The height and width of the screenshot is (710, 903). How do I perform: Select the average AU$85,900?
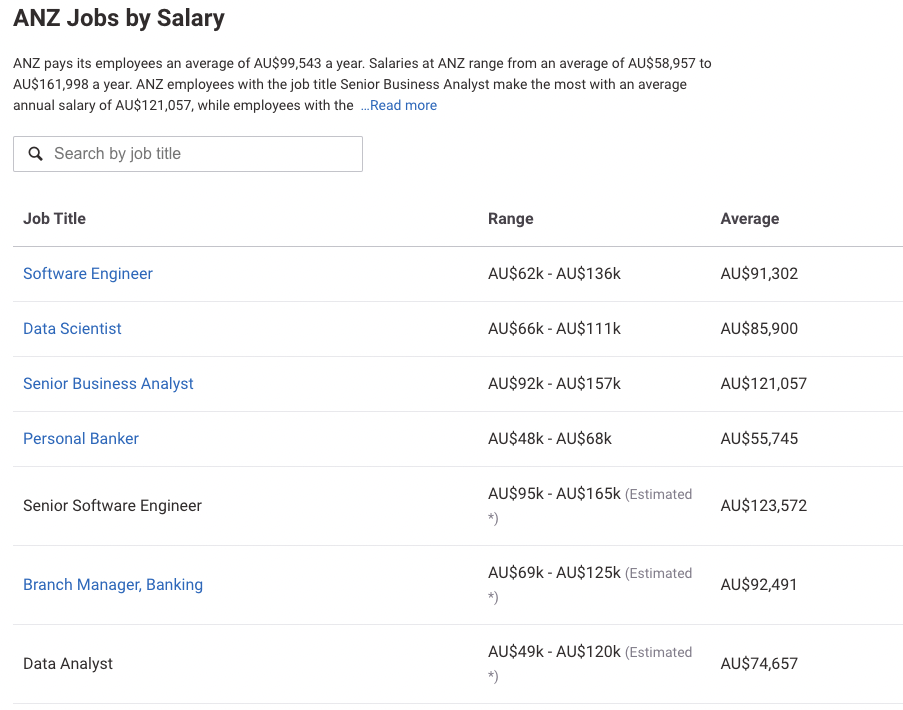(x=760, y=329)
